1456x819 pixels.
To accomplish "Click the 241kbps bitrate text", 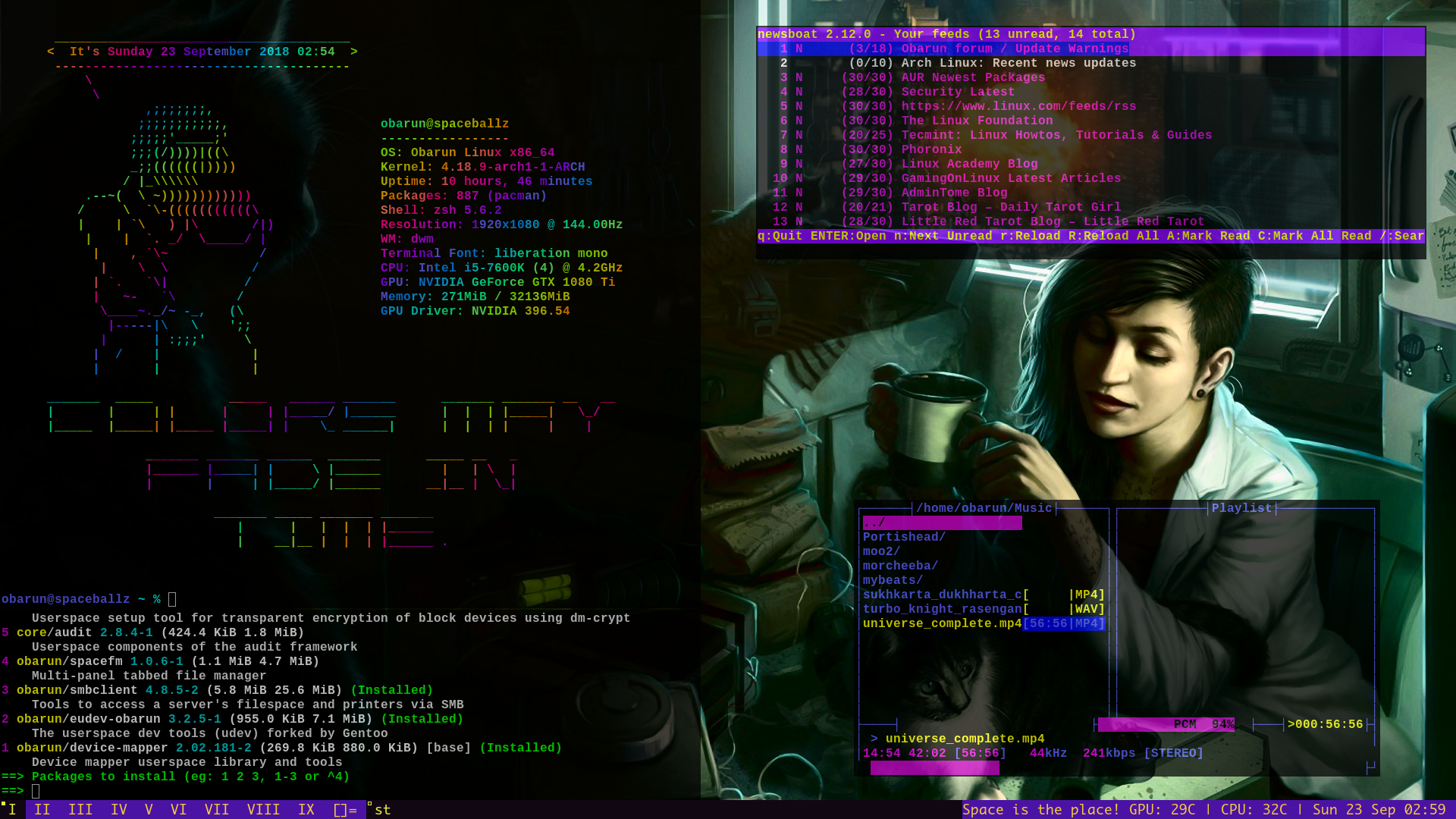I will pyautogui.click(x=1109, y=753).
